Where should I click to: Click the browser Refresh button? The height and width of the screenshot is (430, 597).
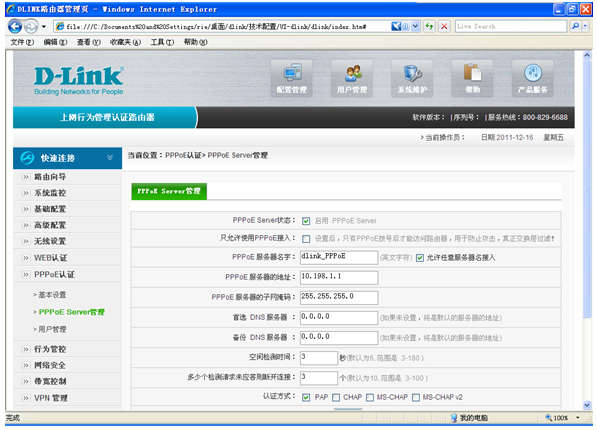(x=429, y=26)
